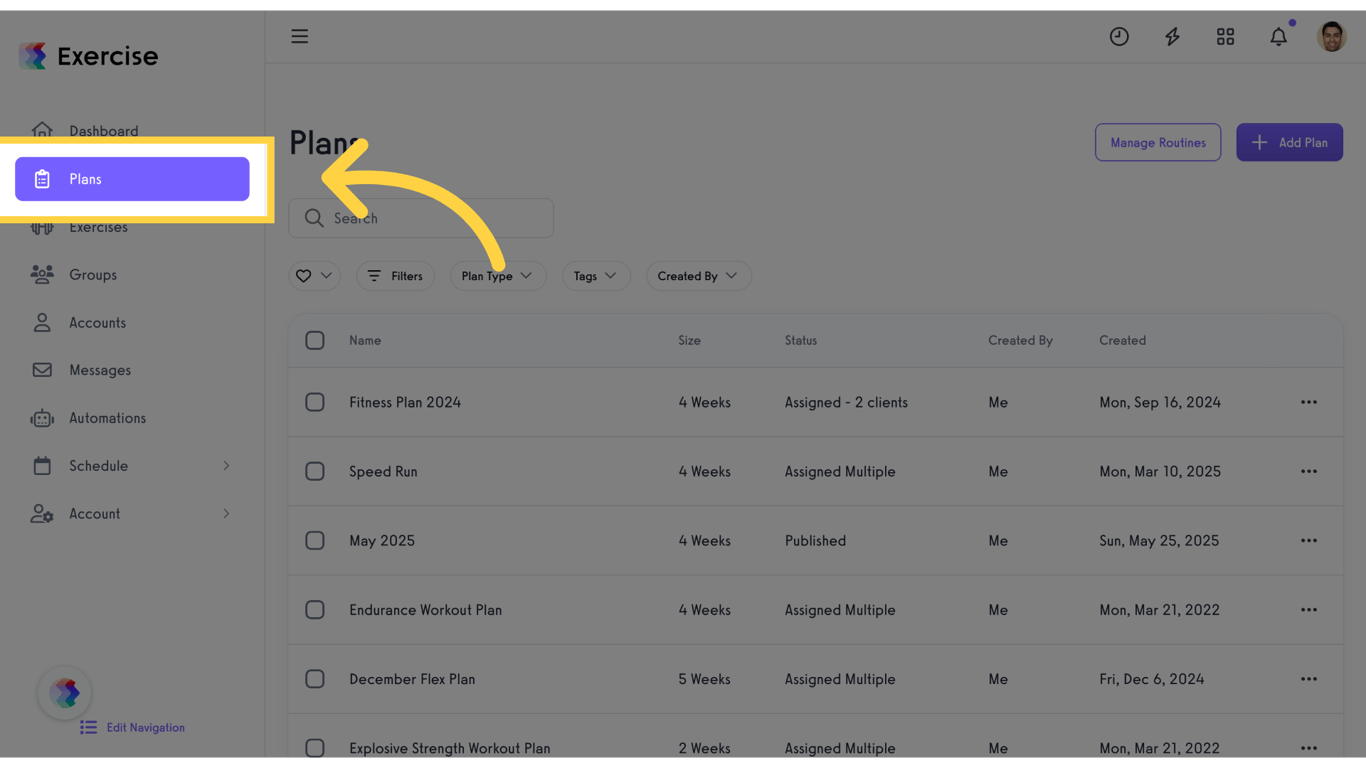This screenshot has height=768, width=1366.
Task: Open the Plan Type dropdown
Action: click(x=497, y=276)
